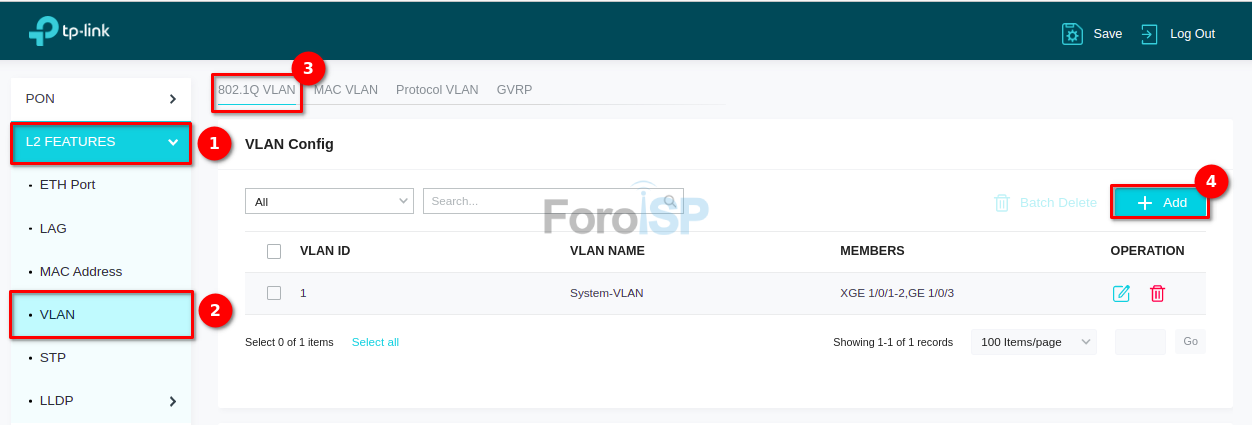
Task: Click the edit icon for System-VLAN
Action: click(x=1121, y=293)
